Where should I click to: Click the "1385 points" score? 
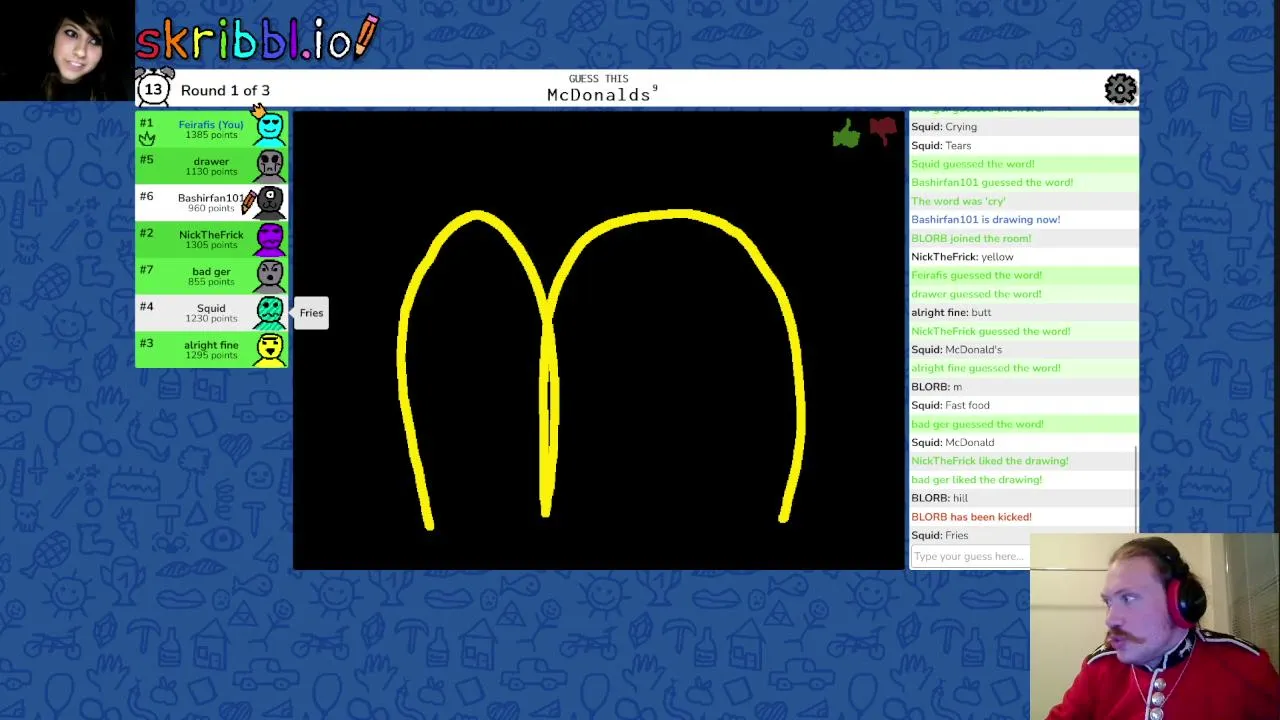[x=211, y=135]
